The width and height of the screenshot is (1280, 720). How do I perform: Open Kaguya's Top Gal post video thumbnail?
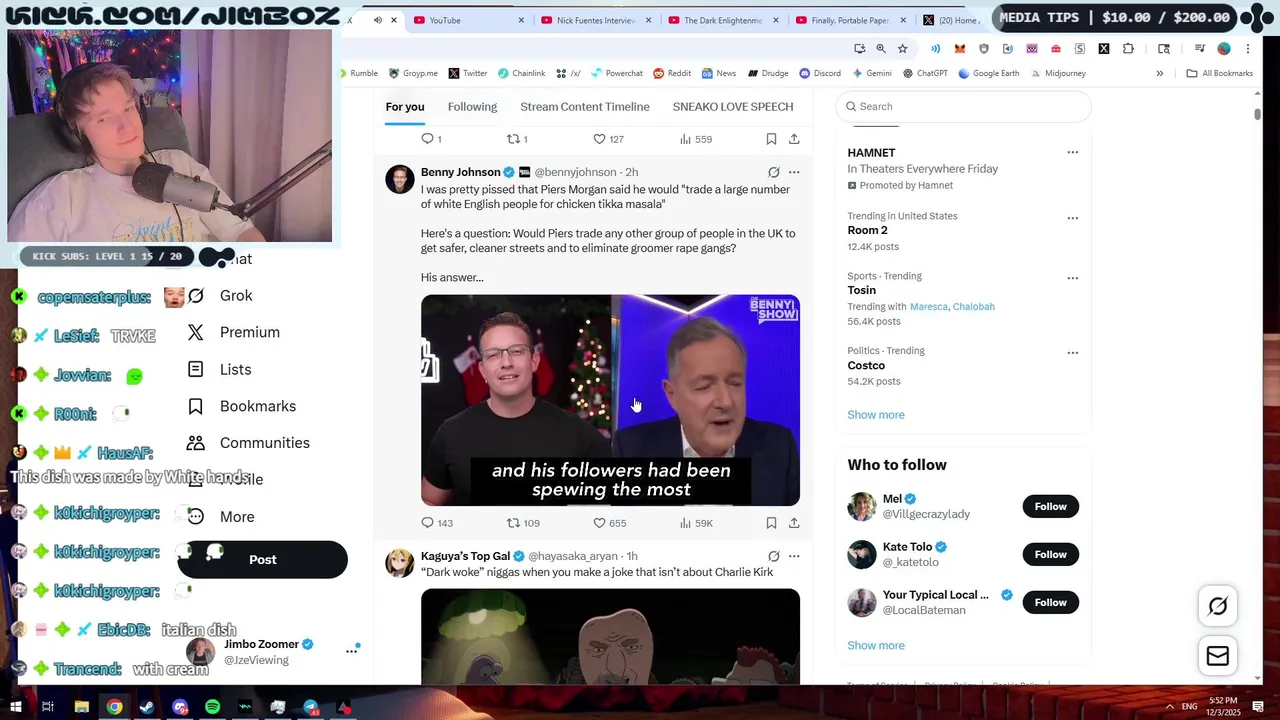pyautogui.click(x=610, y=637)
